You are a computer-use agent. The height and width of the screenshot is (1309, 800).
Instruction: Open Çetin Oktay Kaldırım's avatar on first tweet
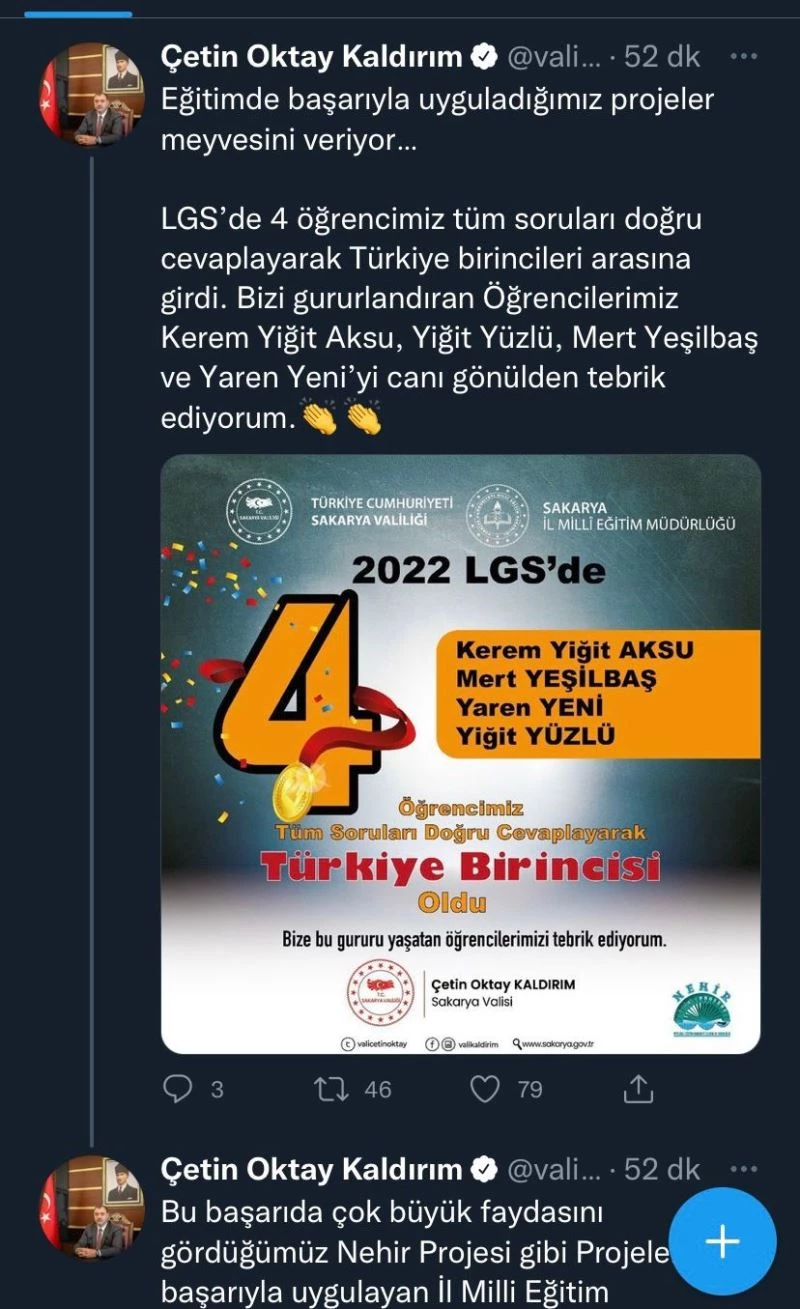point(91,93)
